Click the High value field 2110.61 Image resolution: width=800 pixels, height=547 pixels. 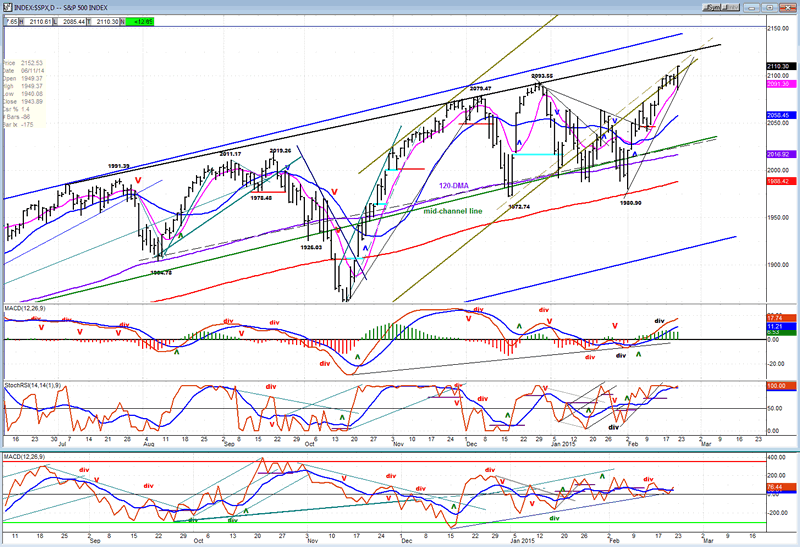[40, 21]
